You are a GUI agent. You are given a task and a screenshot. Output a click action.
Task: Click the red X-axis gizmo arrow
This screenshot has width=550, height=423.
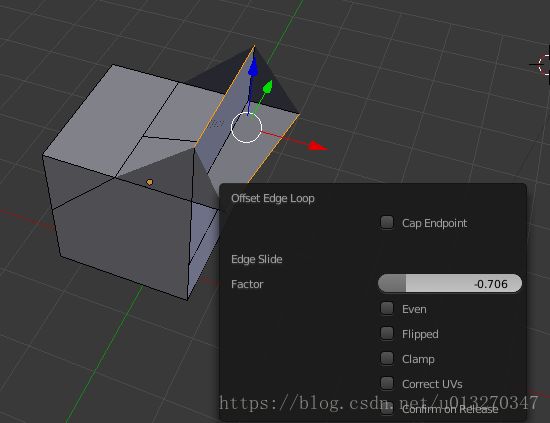click(x=318, y=146)
